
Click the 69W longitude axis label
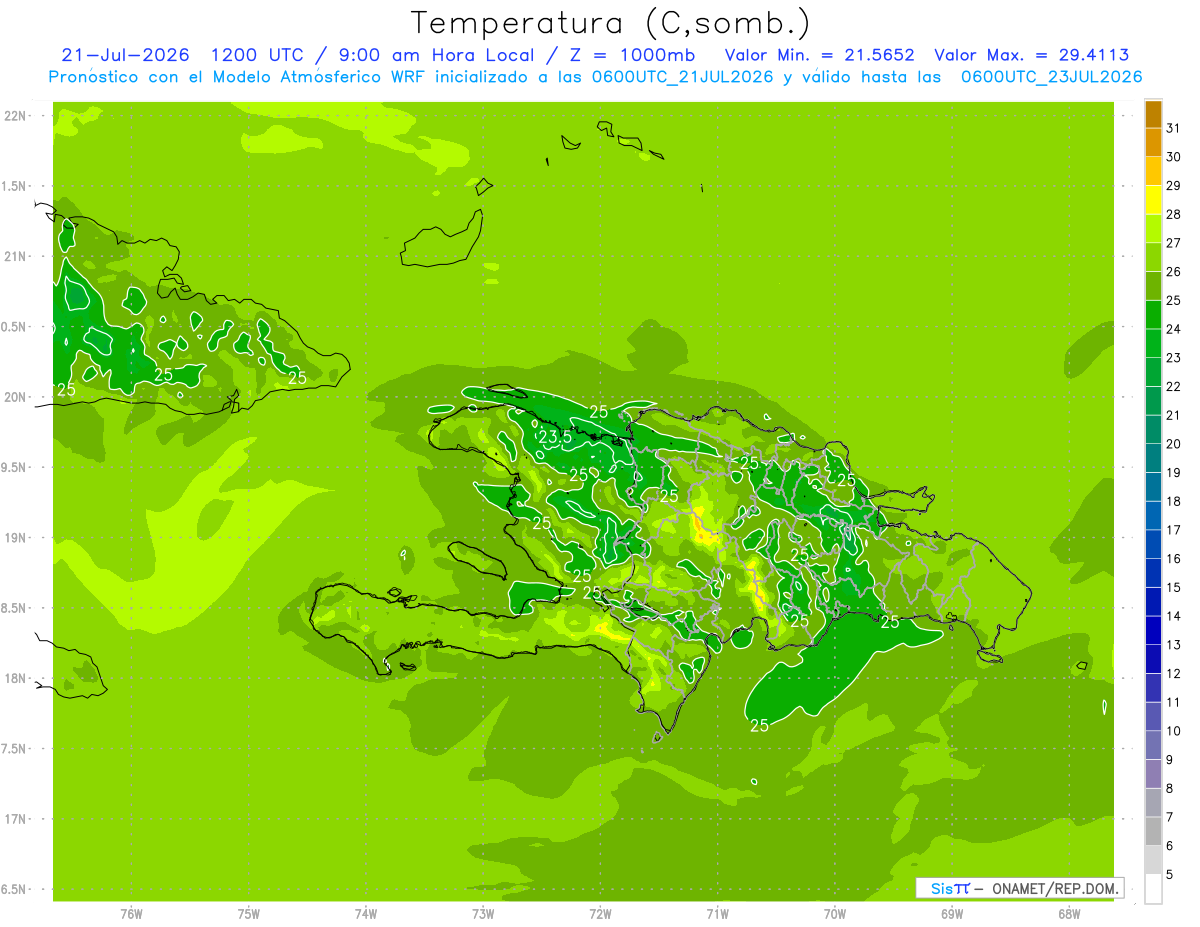pos(952,913)
